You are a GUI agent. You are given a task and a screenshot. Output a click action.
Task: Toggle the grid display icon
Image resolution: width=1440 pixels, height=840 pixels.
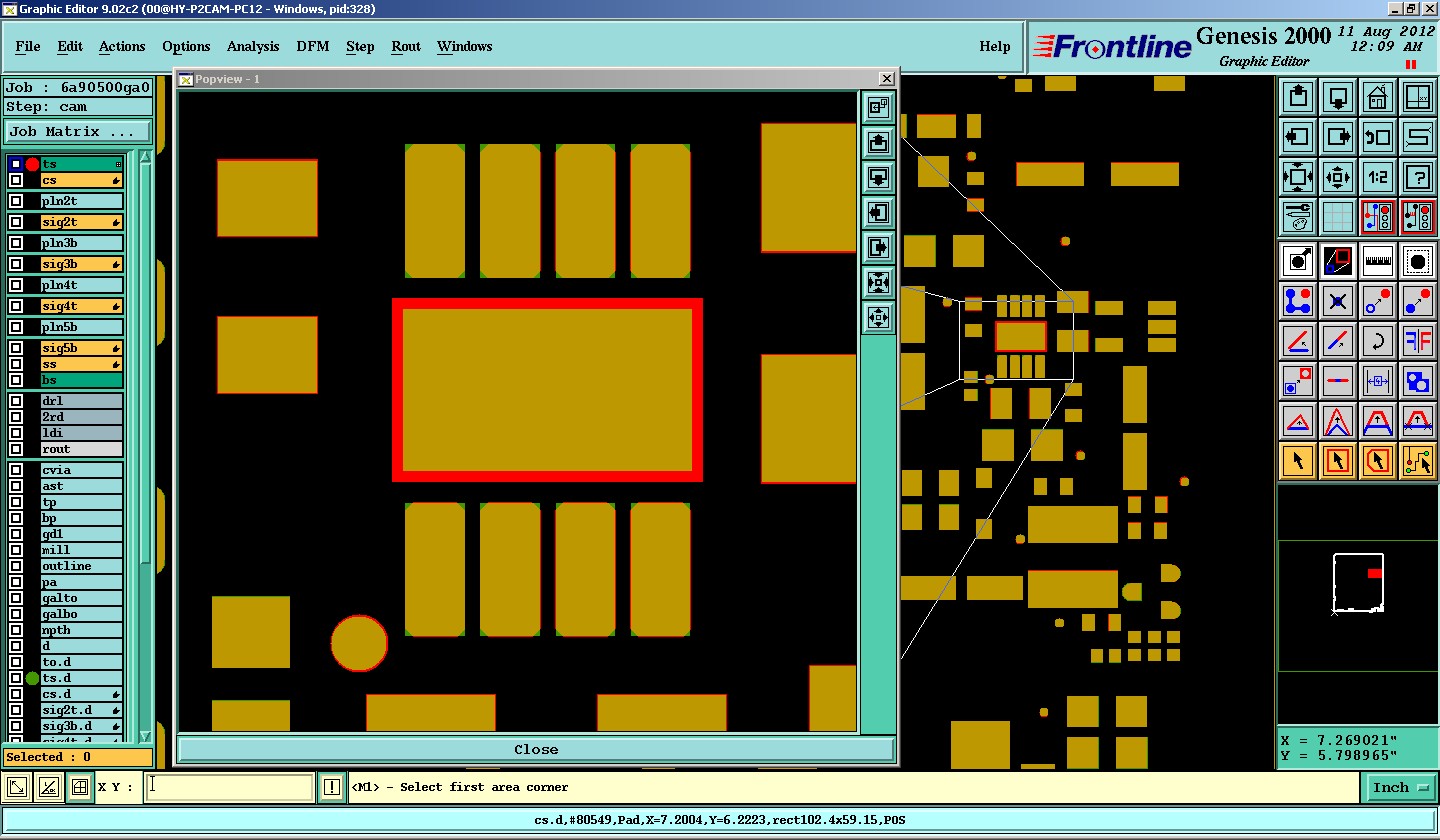pos(1338,217)
